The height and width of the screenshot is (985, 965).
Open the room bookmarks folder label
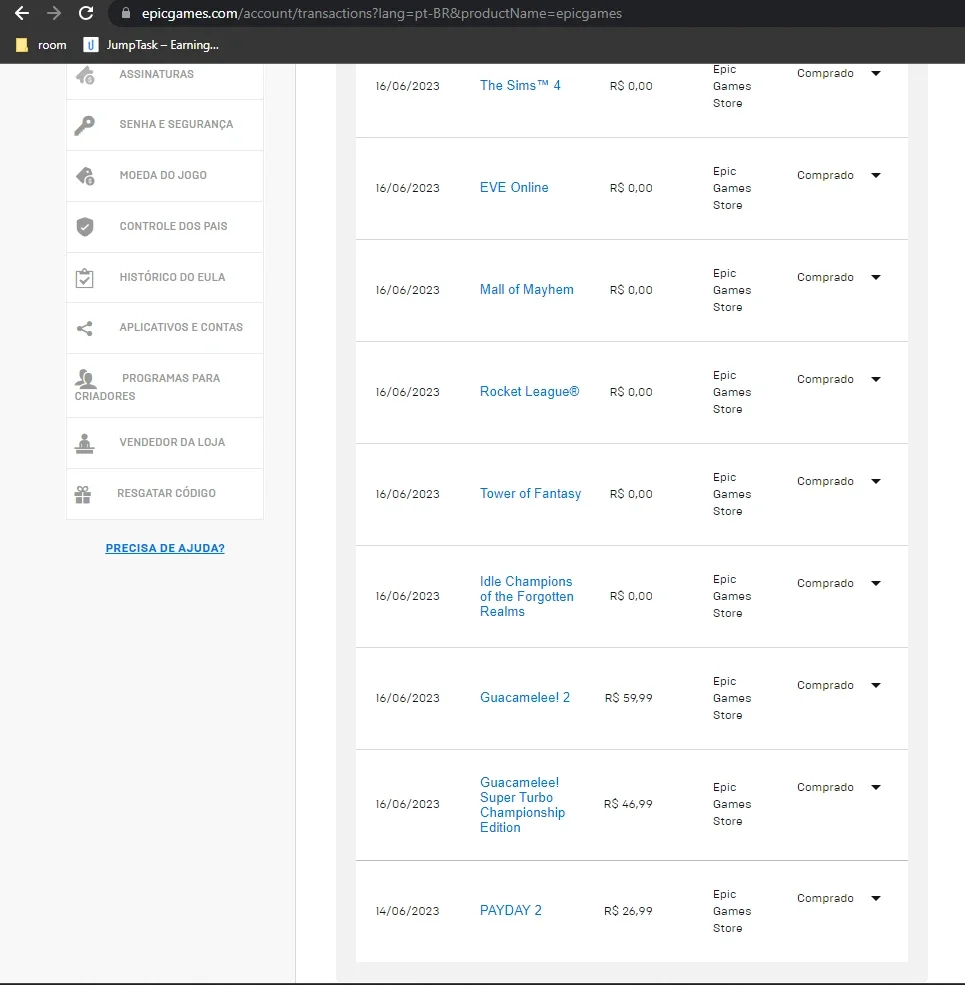(x=52, y=45)
